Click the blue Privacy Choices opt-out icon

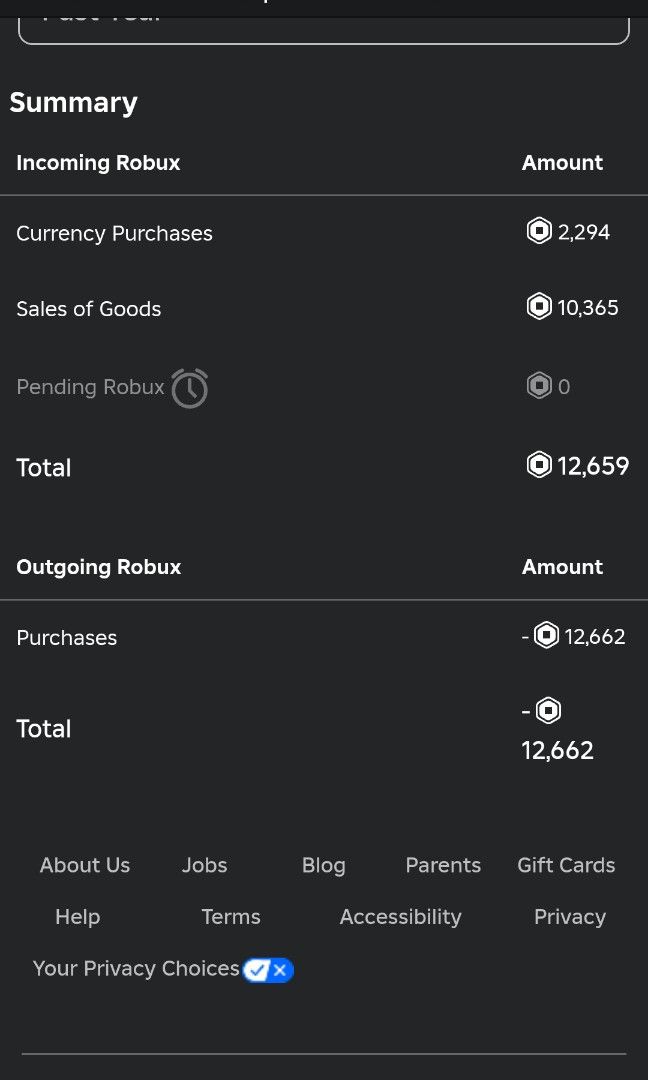coord(266,969)
